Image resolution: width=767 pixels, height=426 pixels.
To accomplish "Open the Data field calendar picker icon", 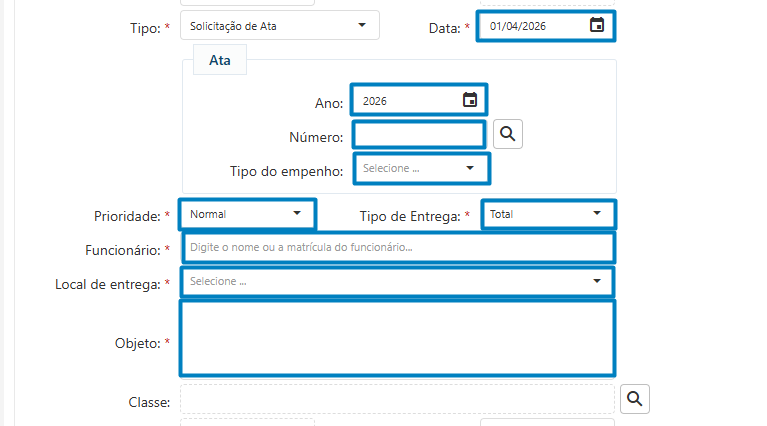I will pyautogui.click(x=597, y=26).
